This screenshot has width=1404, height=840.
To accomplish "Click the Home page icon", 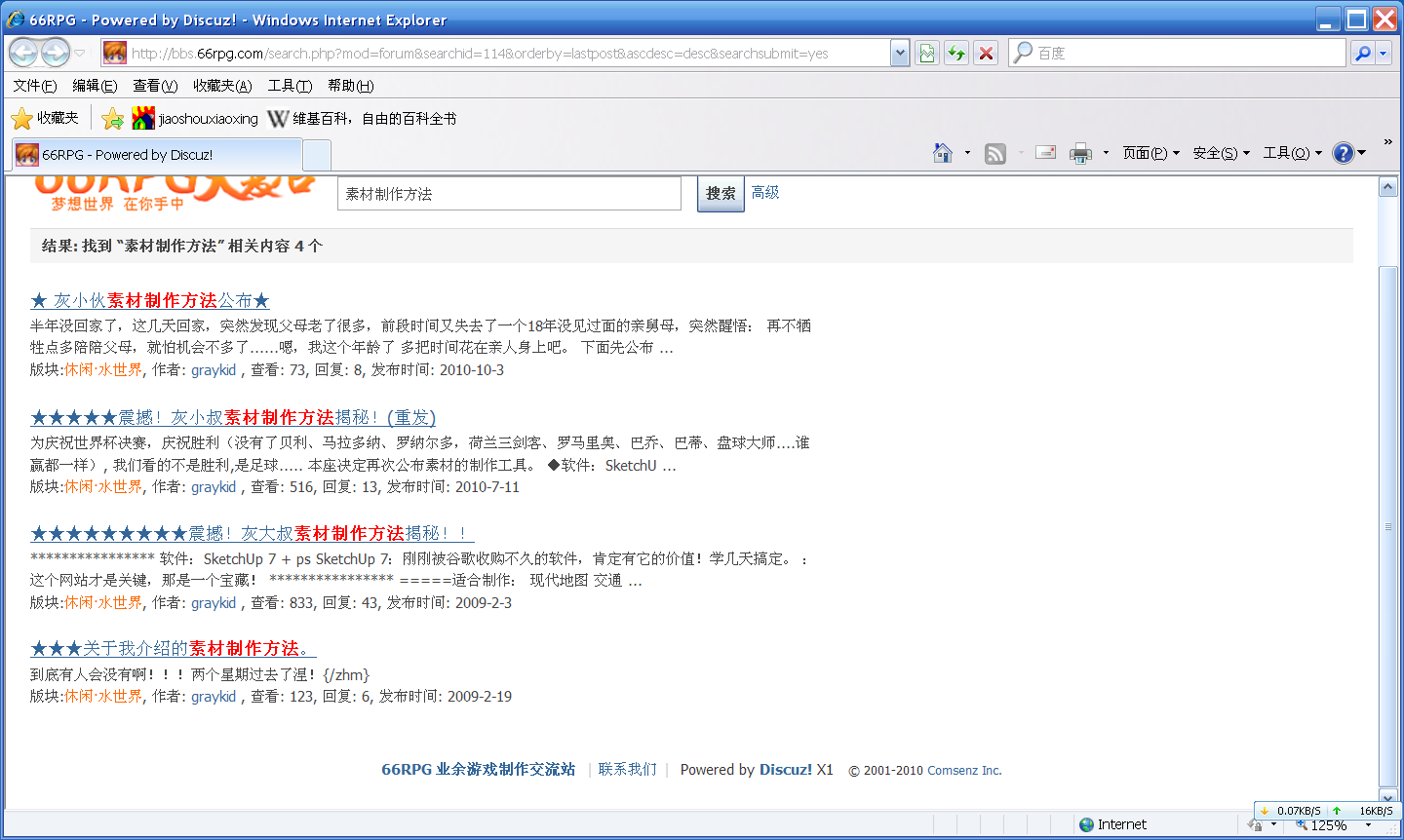I will point(943,153).
